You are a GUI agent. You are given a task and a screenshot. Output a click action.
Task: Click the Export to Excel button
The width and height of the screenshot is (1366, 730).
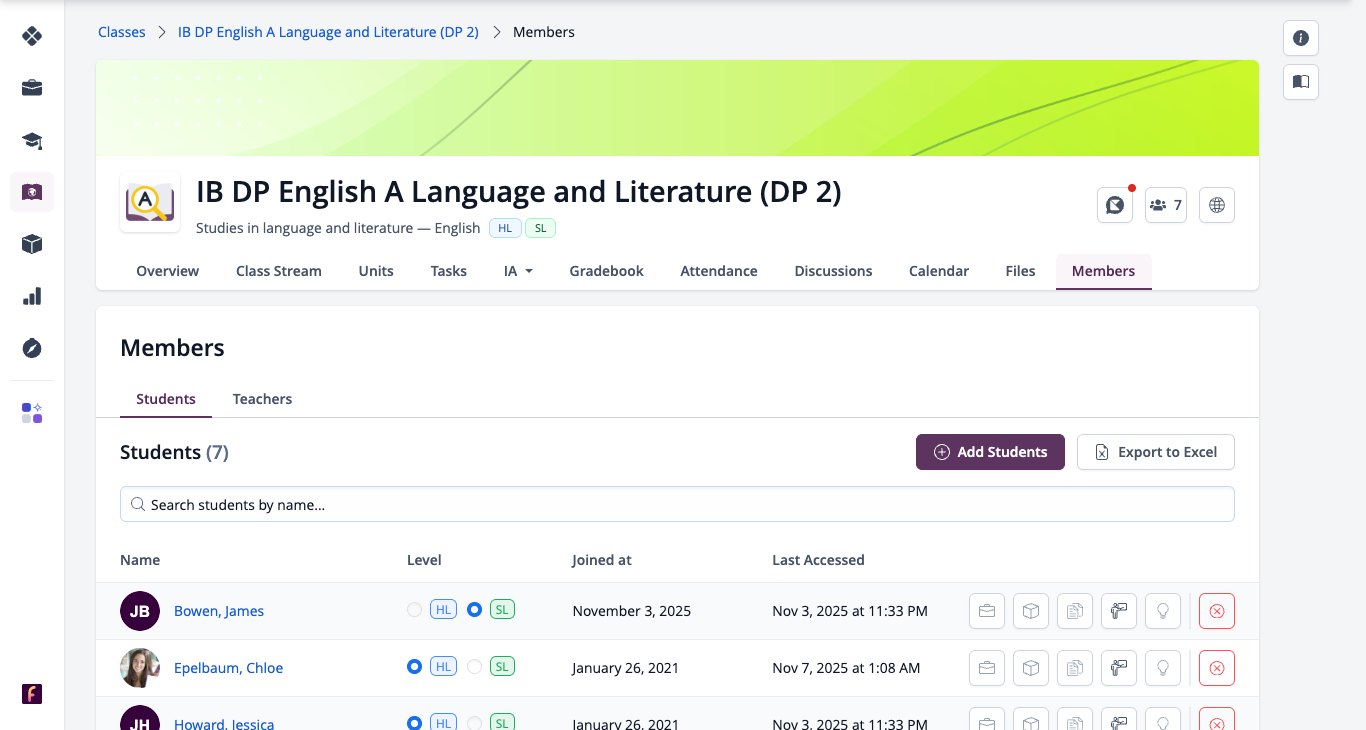[1156, 452]
